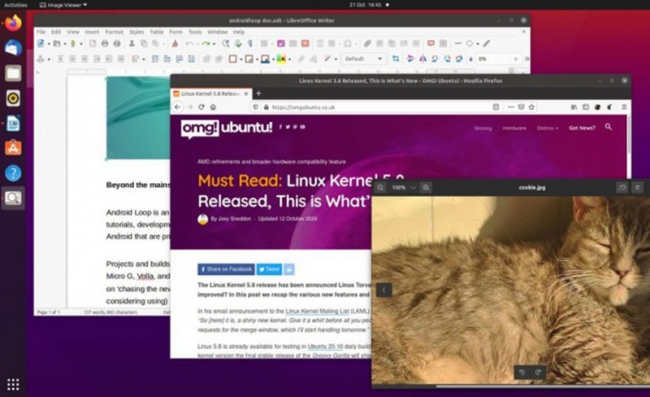Open the Format menu in Writer
The height and width of the screenshot is (397, 650).
114,32
